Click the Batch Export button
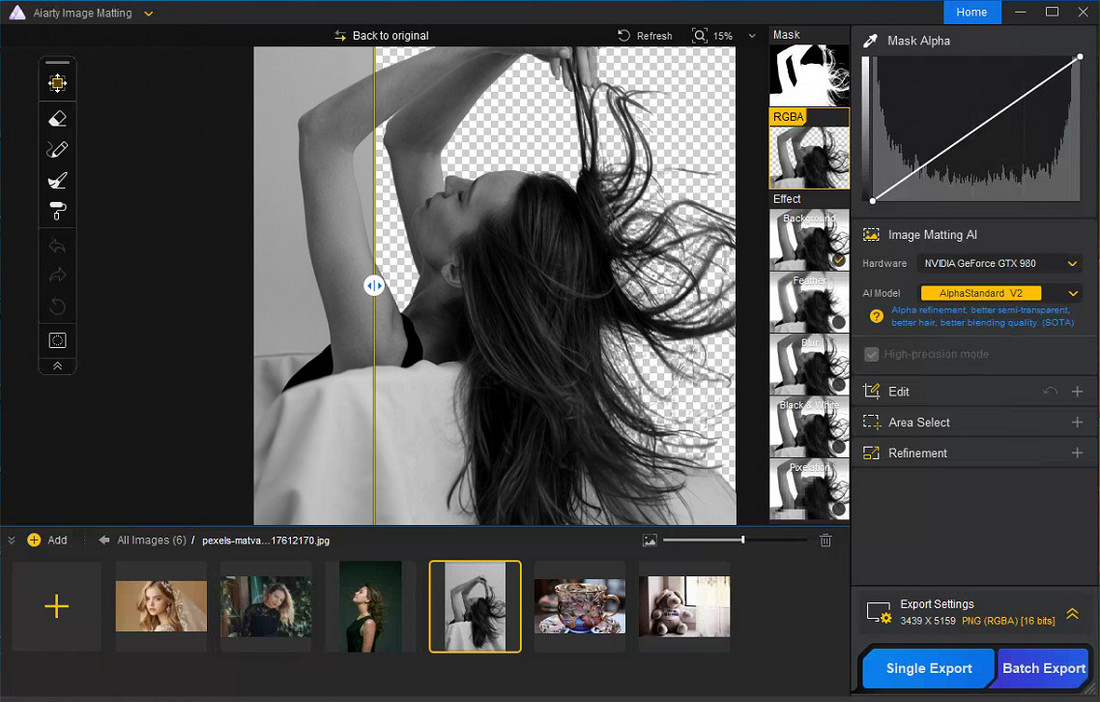Screen dimensions: 1100x702 [1043, 668]
